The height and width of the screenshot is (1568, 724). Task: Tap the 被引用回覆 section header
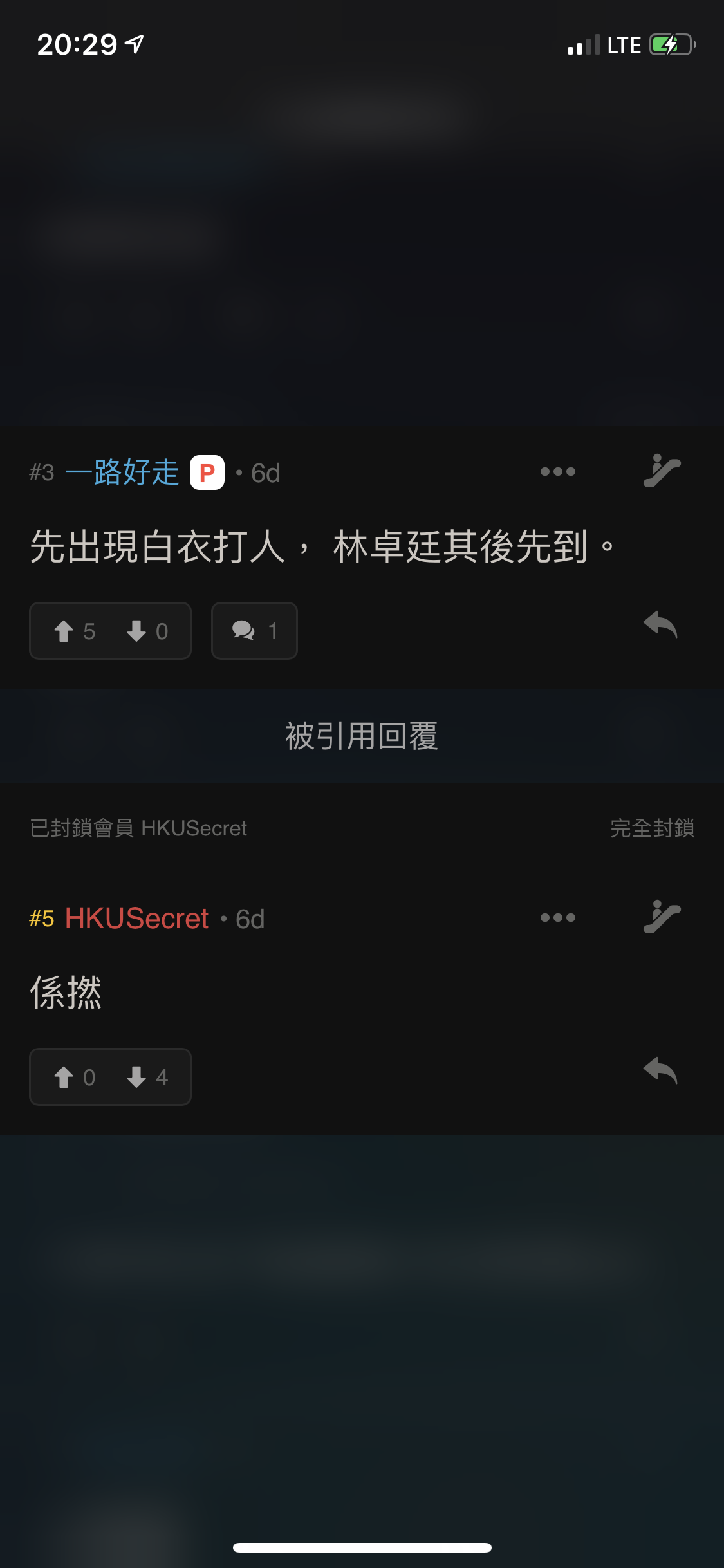(x=362, y=736)
